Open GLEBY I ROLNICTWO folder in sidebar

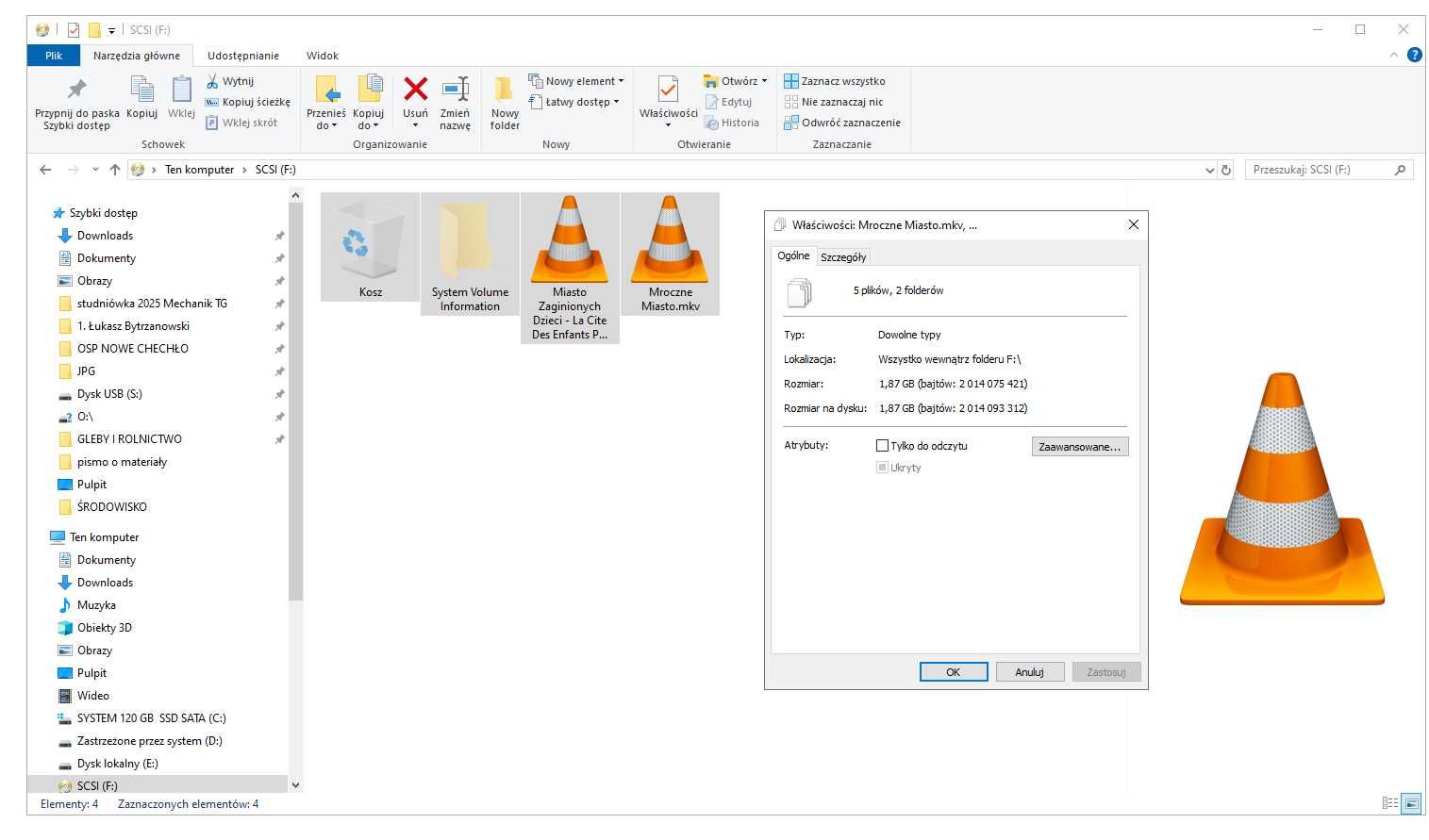(129, 439)
